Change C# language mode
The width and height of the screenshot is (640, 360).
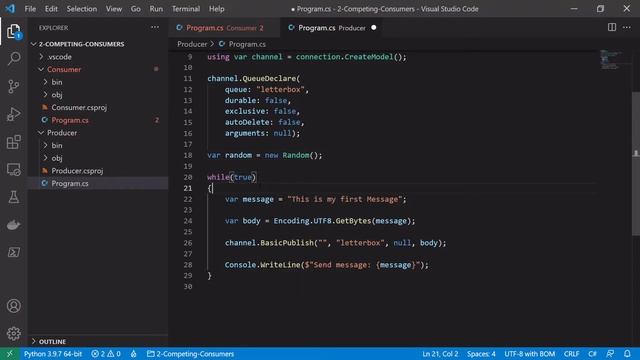592,354
